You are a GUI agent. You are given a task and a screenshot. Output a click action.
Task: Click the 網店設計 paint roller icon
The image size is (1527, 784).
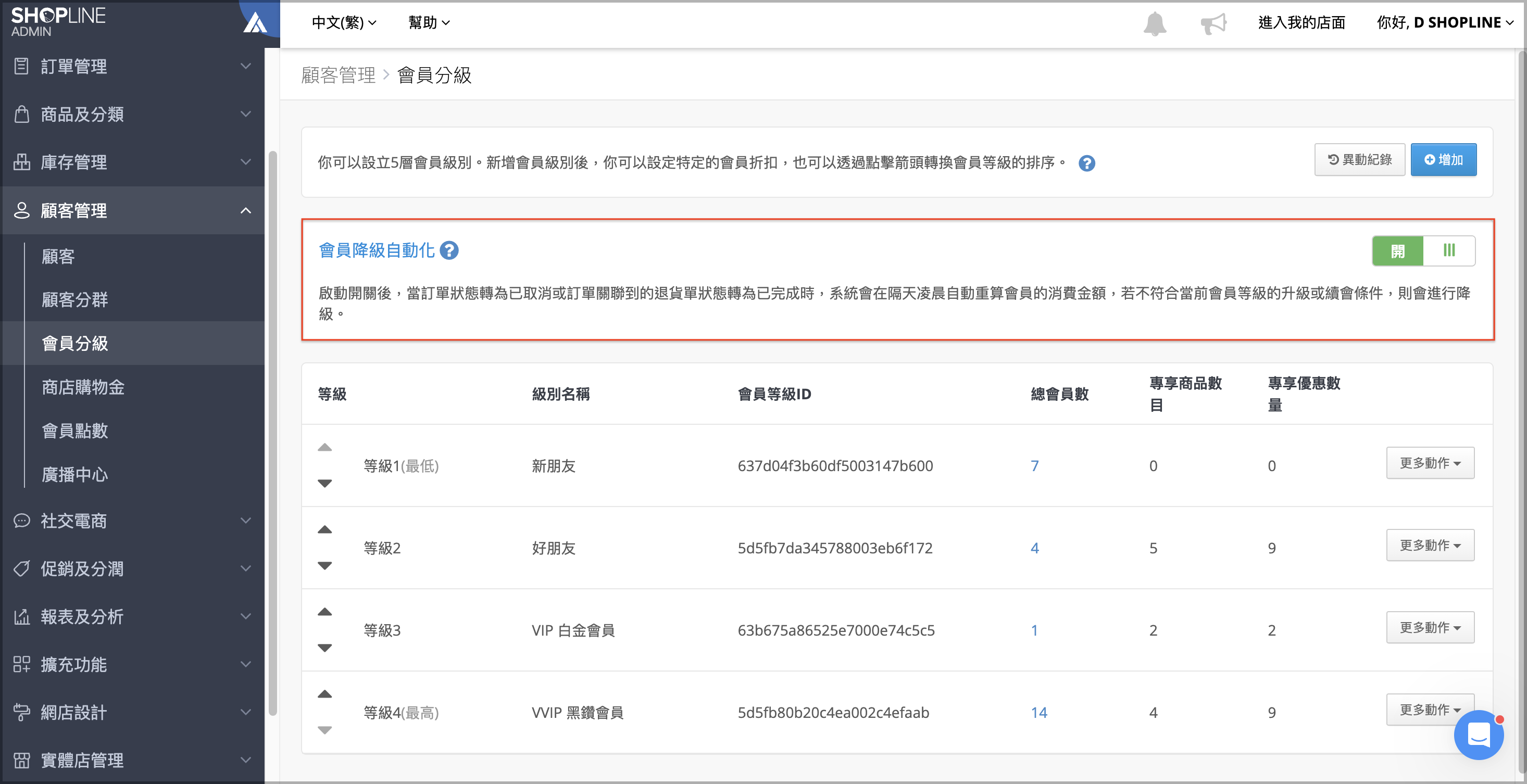pos(21,712)
